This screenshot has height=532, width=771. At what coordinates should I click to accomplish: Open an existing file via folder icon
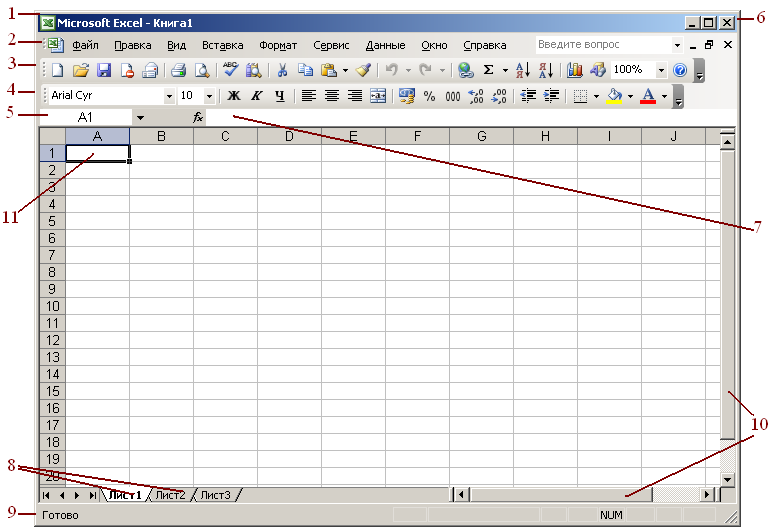pos(81,70)
